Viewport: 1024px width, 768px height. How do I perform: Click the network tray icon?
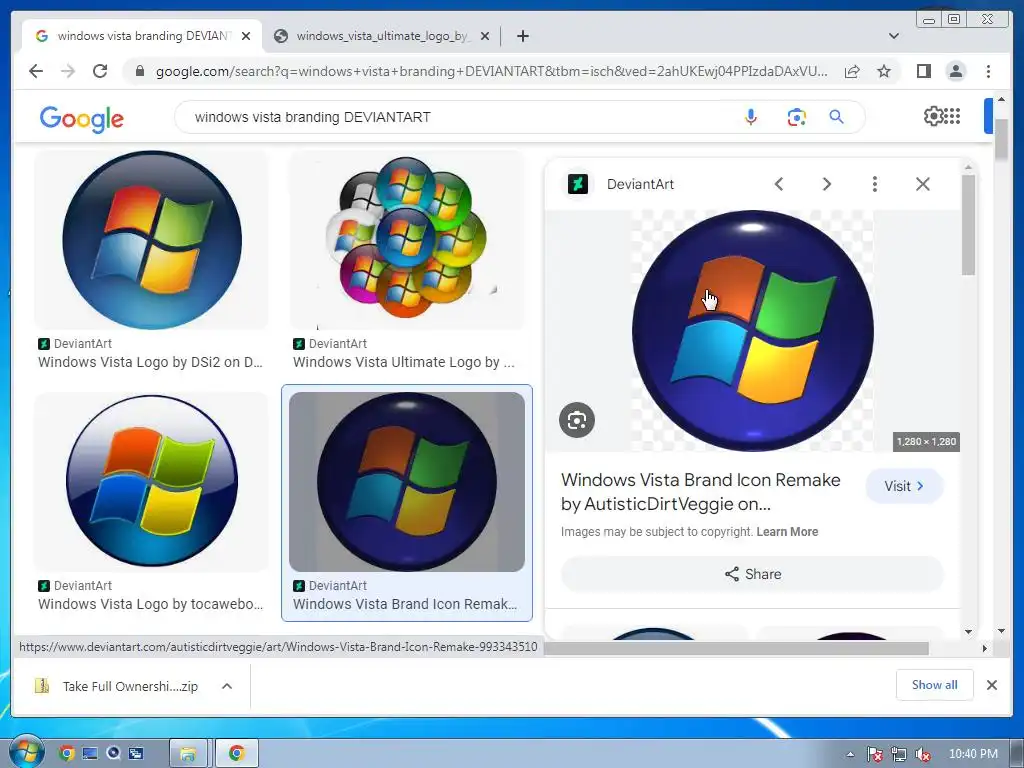tap(899, 754)
